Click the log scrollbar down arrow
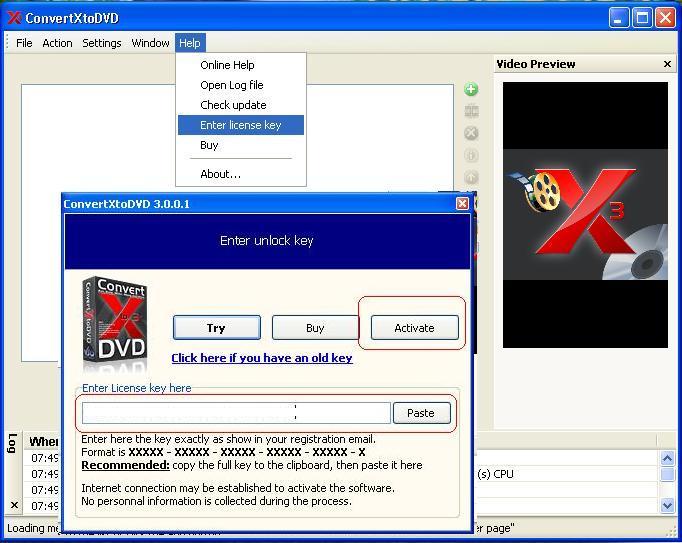 click(x=667, y=505)
